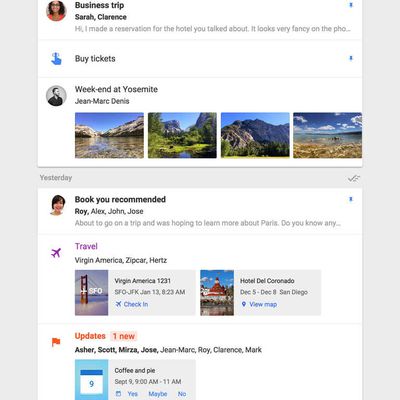Viewport: 400px width, 400px height.
Task: Click the orange Updates flag icon
Action: coord(56,342)
